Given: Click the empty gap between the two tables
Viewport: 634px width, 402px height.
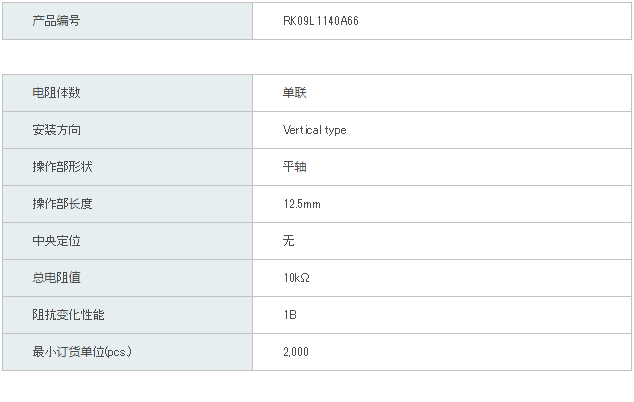Looking at the screenshot, I should tap(317, 57).
